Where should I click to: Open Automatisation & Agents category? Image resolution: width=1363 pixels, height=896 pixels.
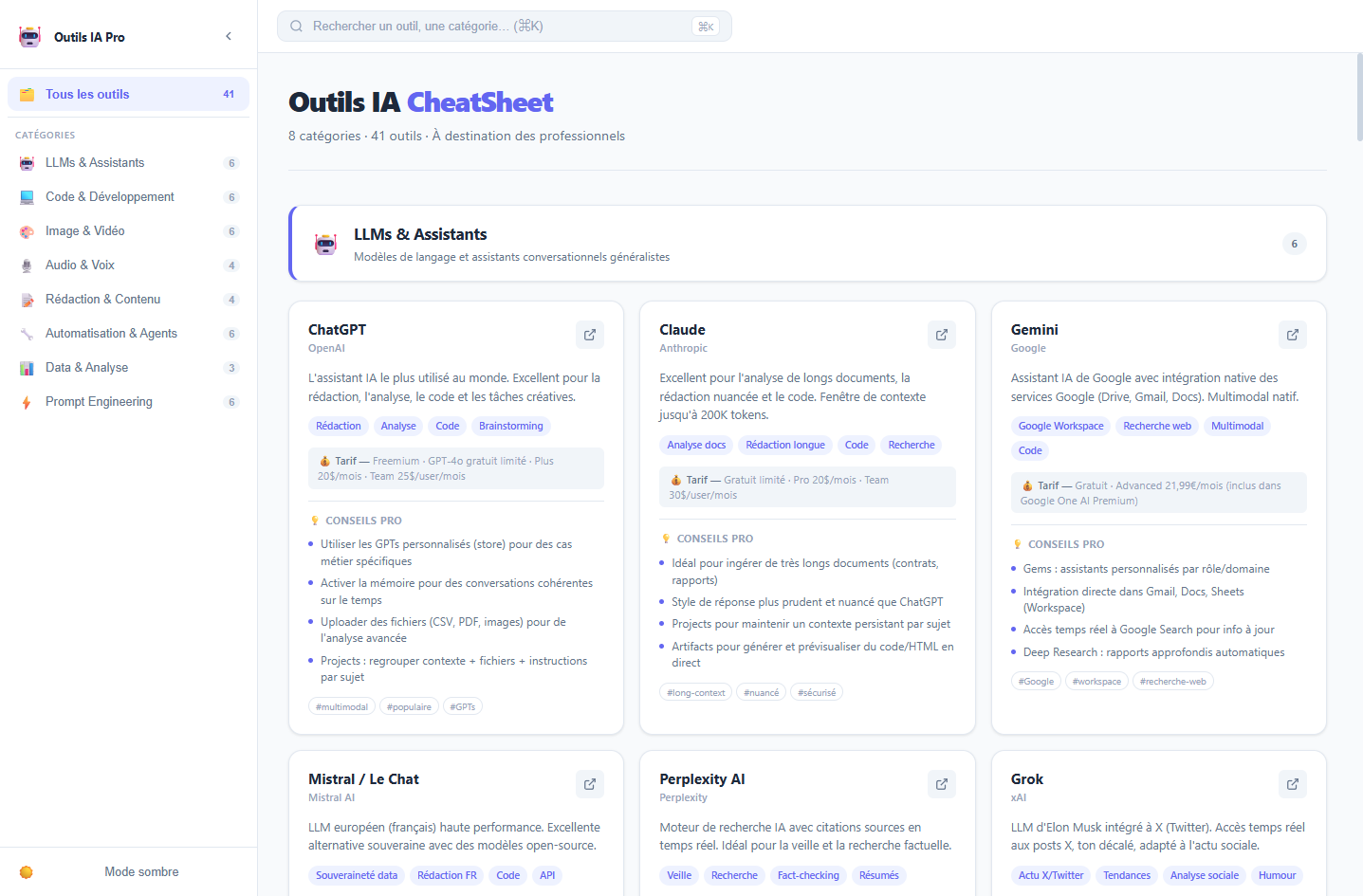128,334
